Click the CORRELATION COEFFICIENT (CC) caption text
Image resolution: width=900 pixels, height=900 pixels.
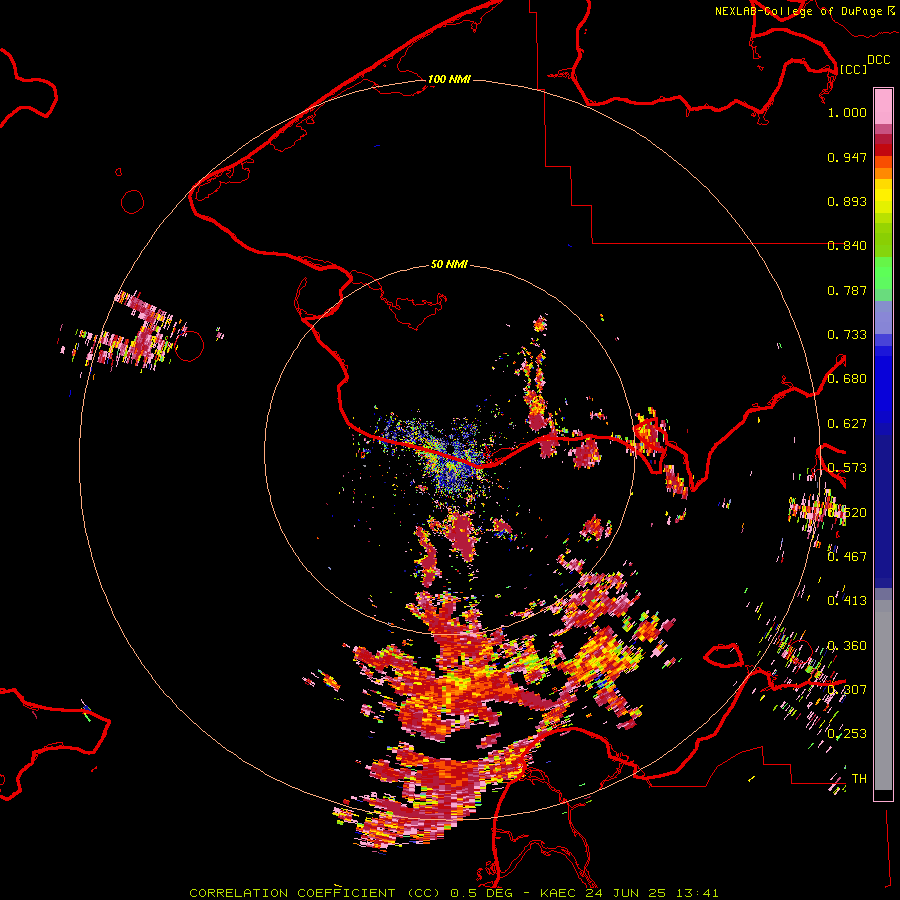[316, 893]
